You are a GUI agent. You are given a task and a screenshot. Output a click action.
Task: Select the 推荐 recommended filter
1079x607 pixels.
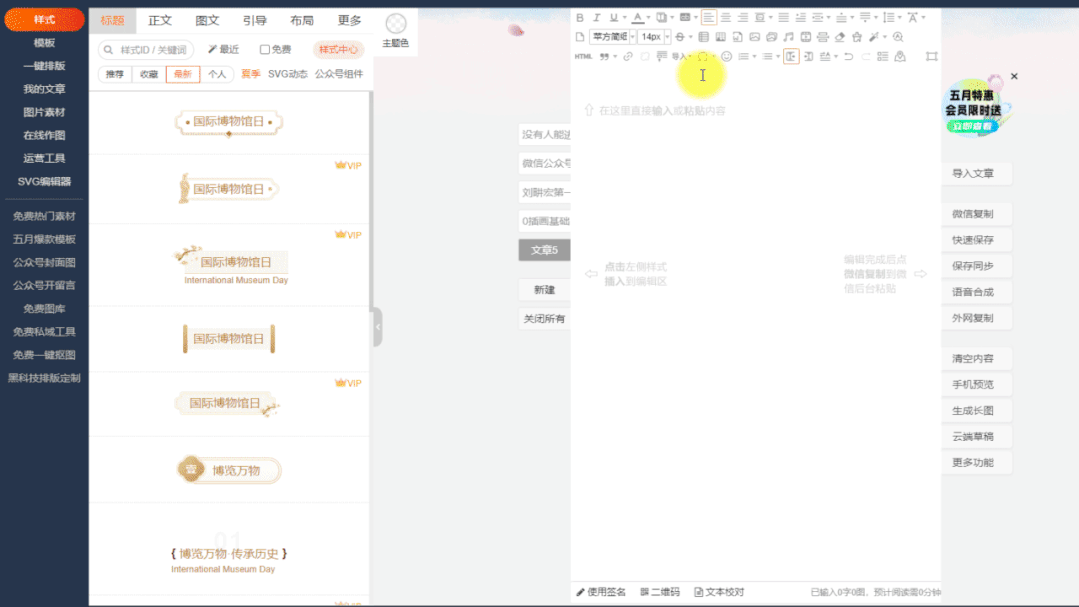click(x=115, y=74)
